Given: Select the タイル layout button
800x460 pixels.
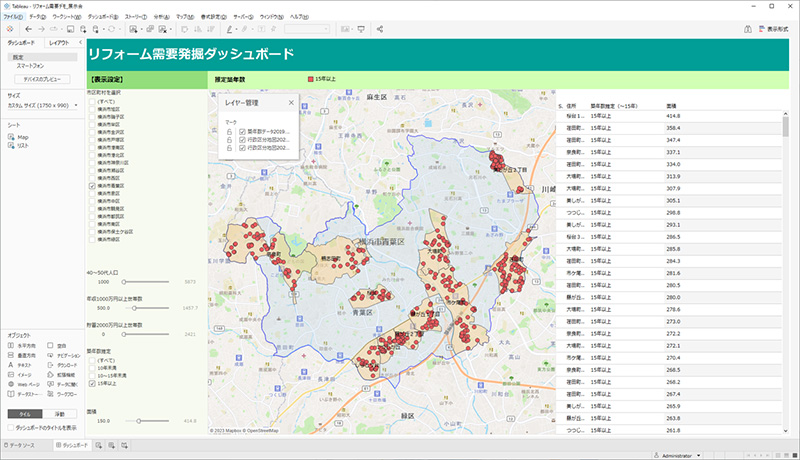Looking at the screenshot, I should 24,414.
